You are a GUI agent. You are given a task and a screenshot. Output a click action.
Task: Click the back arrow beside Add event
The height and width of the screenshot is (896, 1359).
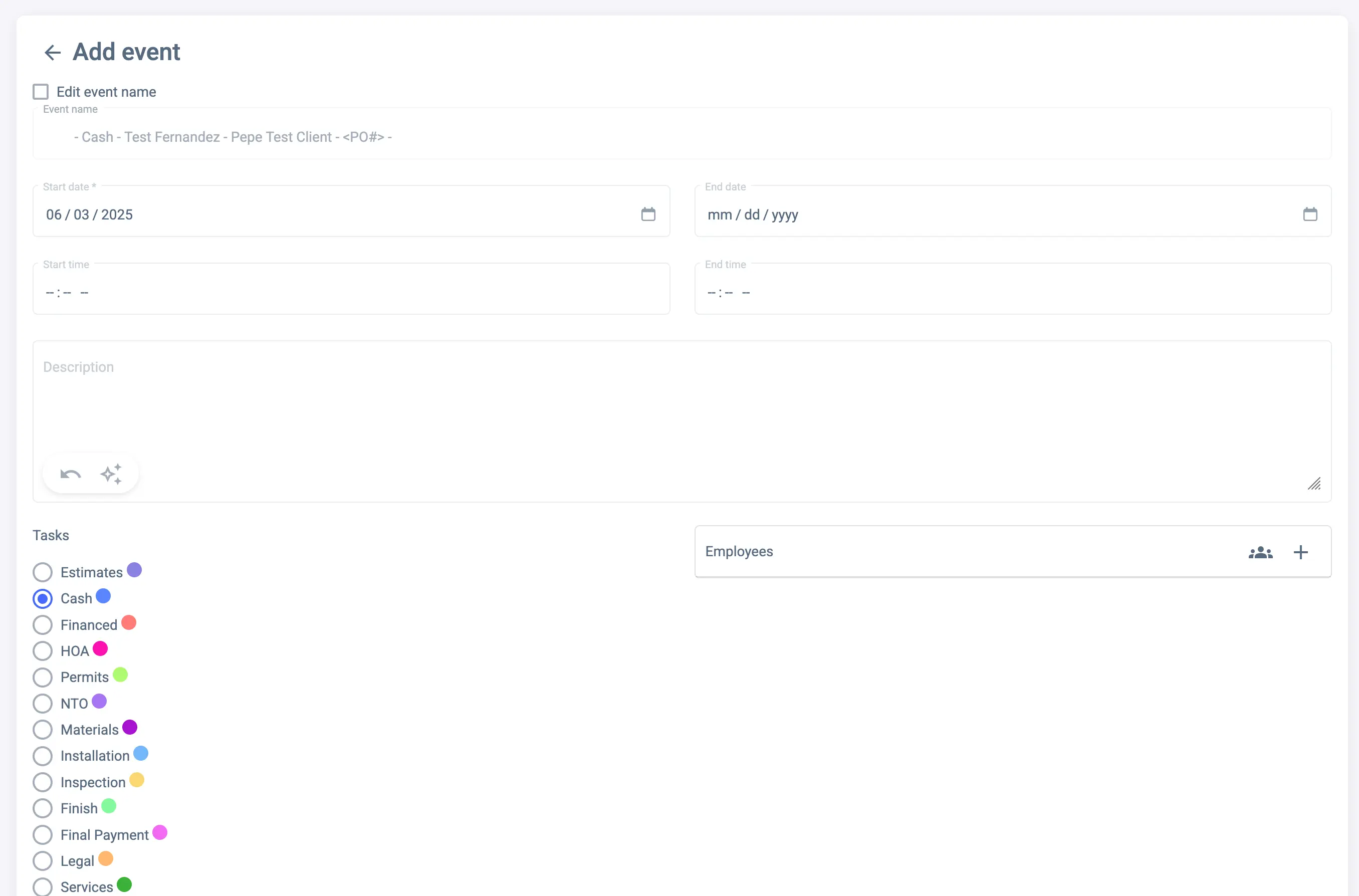point(53,53)
